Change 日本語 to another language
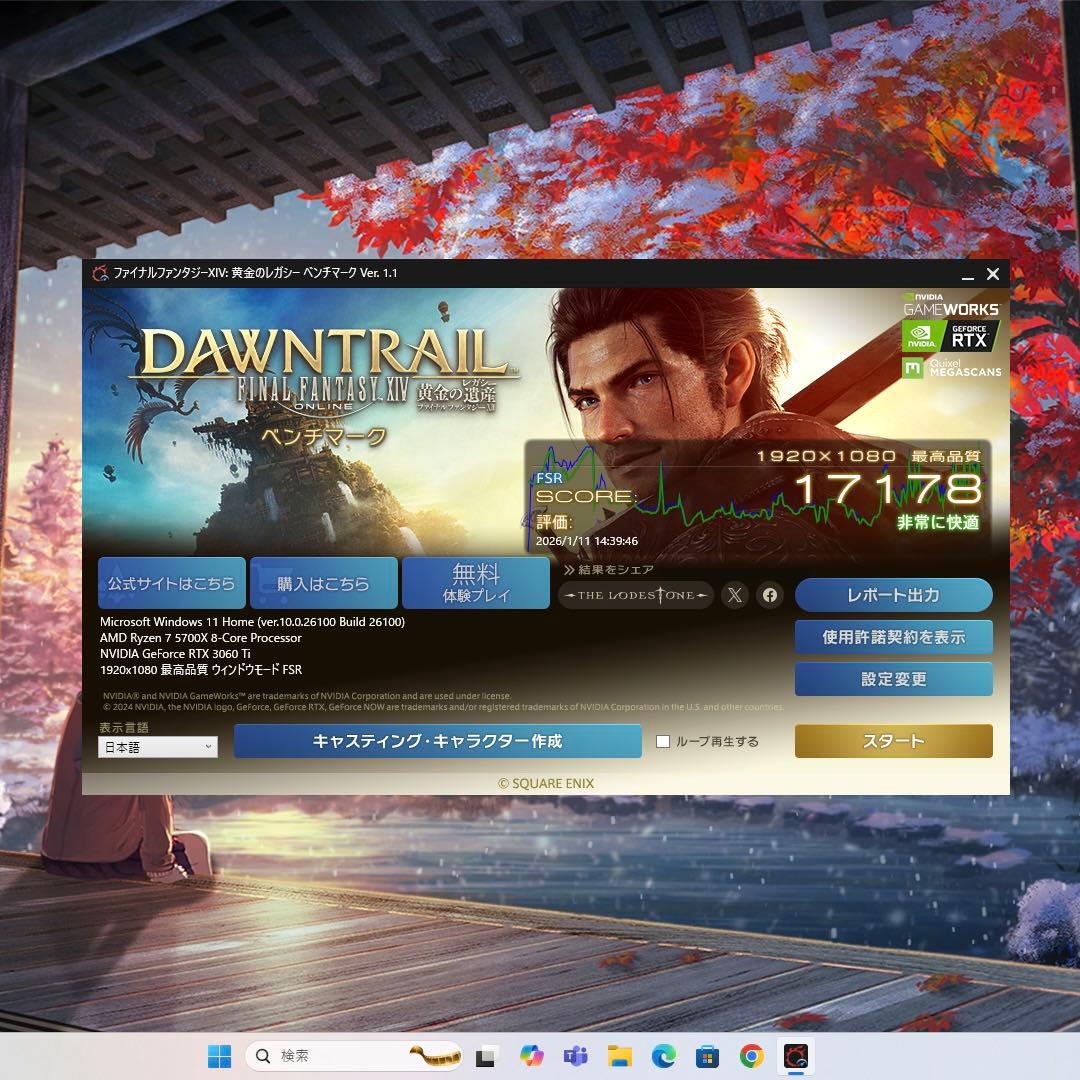The height and width of the screenshot is (1080, 1080). tap(157, 746)
